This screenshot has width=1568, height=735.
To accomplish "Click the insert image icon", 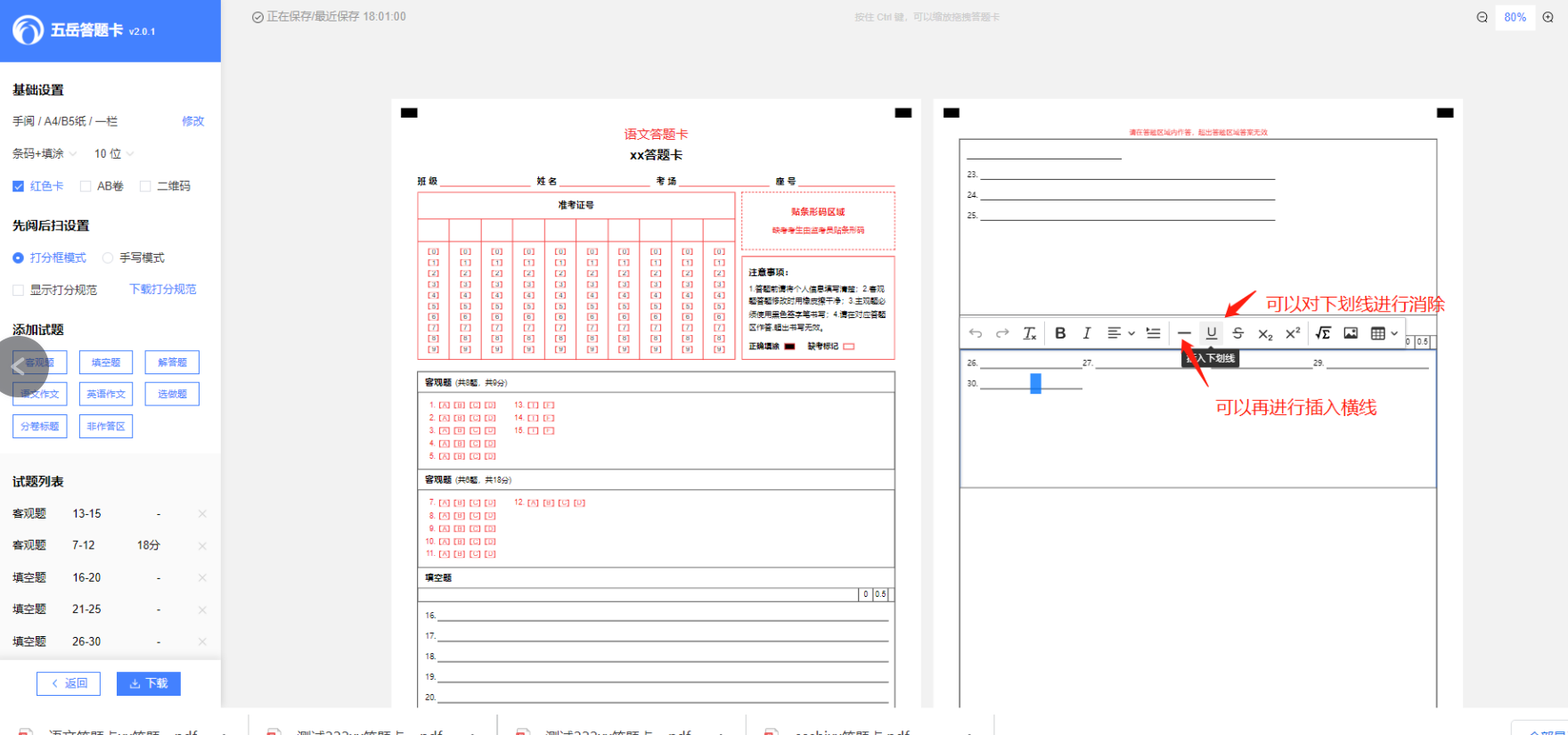I will coord(1351,333).
